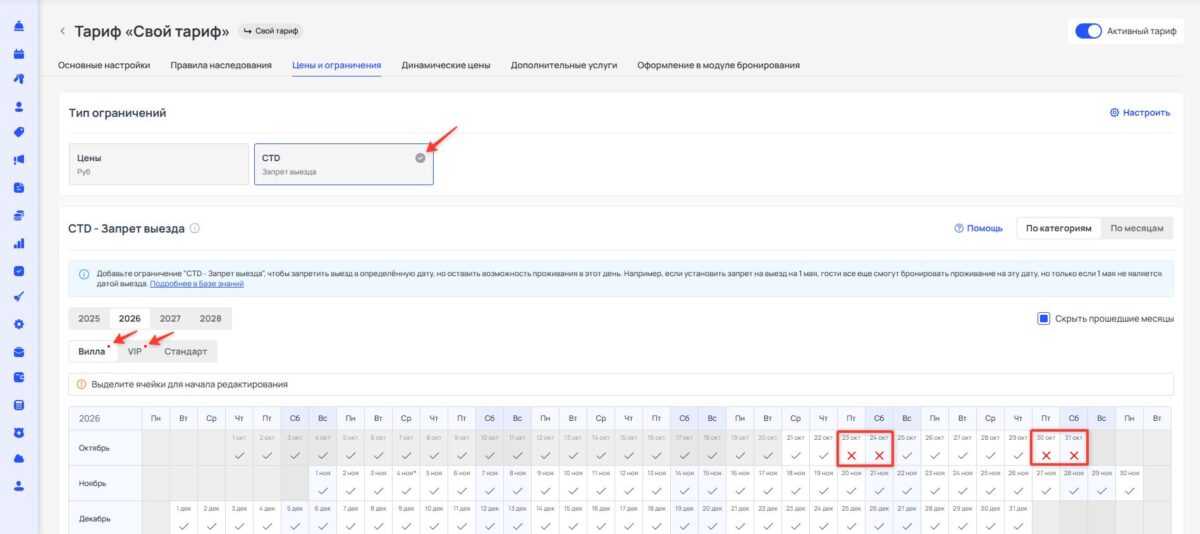
Task: Click the Настроить gear button
Action: tap(1140, 113)
